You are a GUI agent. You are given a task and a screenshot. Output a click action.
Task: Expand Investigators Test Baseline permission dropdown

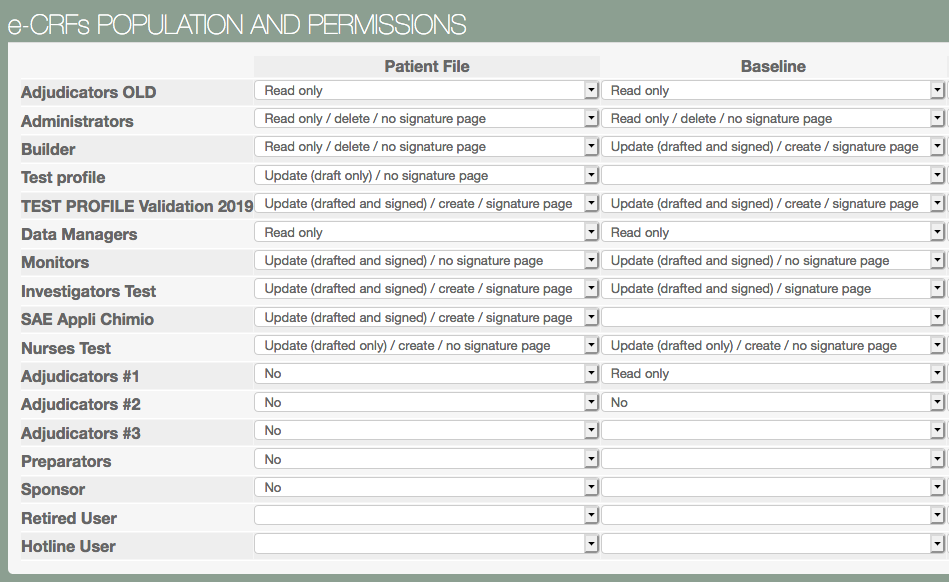tap(773, 289)
